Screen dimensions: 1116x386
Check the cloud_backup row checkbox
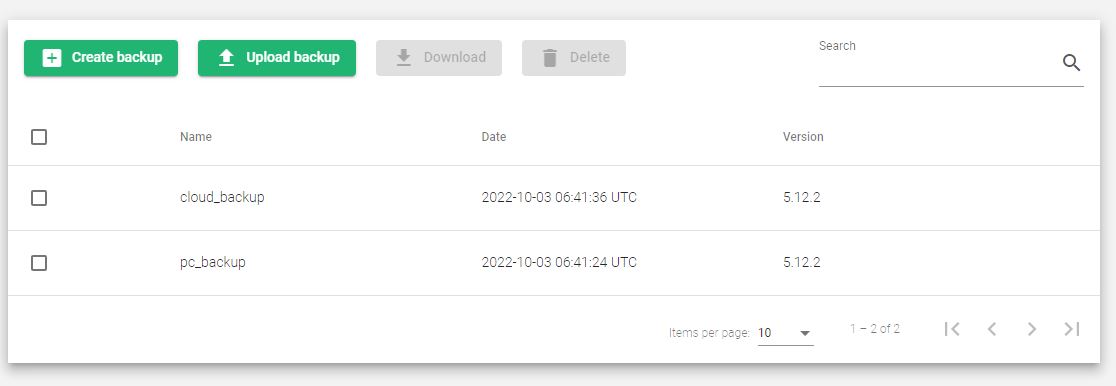(39, 198)
